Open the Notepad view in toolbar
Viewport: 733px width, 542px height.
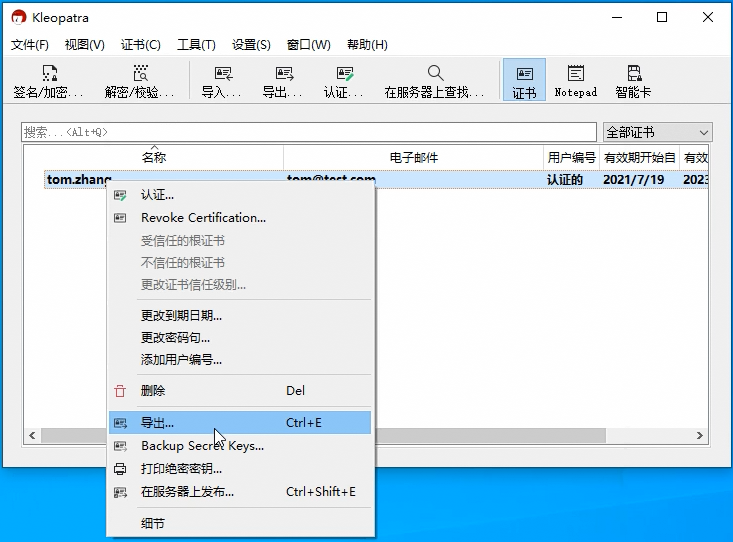click(x=575, y=81)
